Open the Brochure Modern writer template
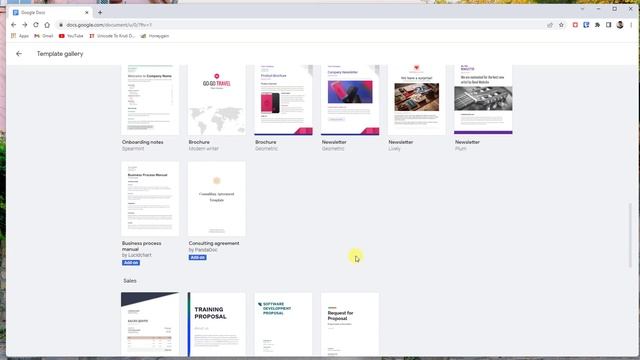The height and width of the screenshot is (360, 640). pyautogui.click(x=217, y=100)
